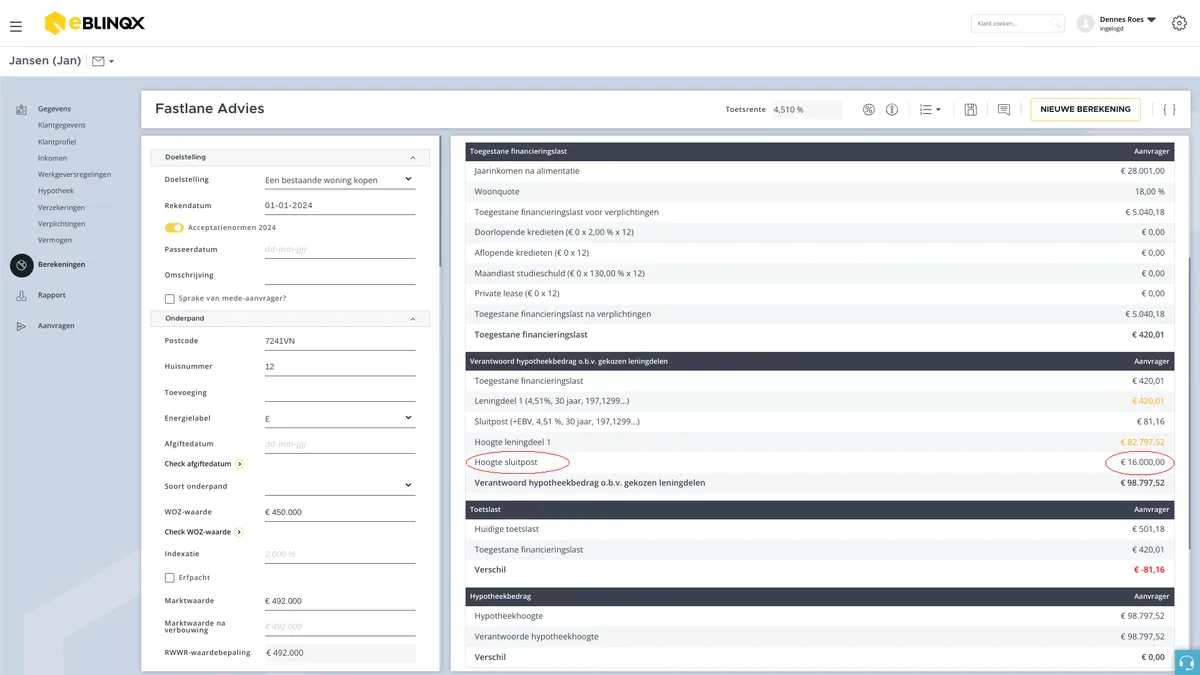Open the hamburger menu
1200x675 pixels.
coord(16,26)
